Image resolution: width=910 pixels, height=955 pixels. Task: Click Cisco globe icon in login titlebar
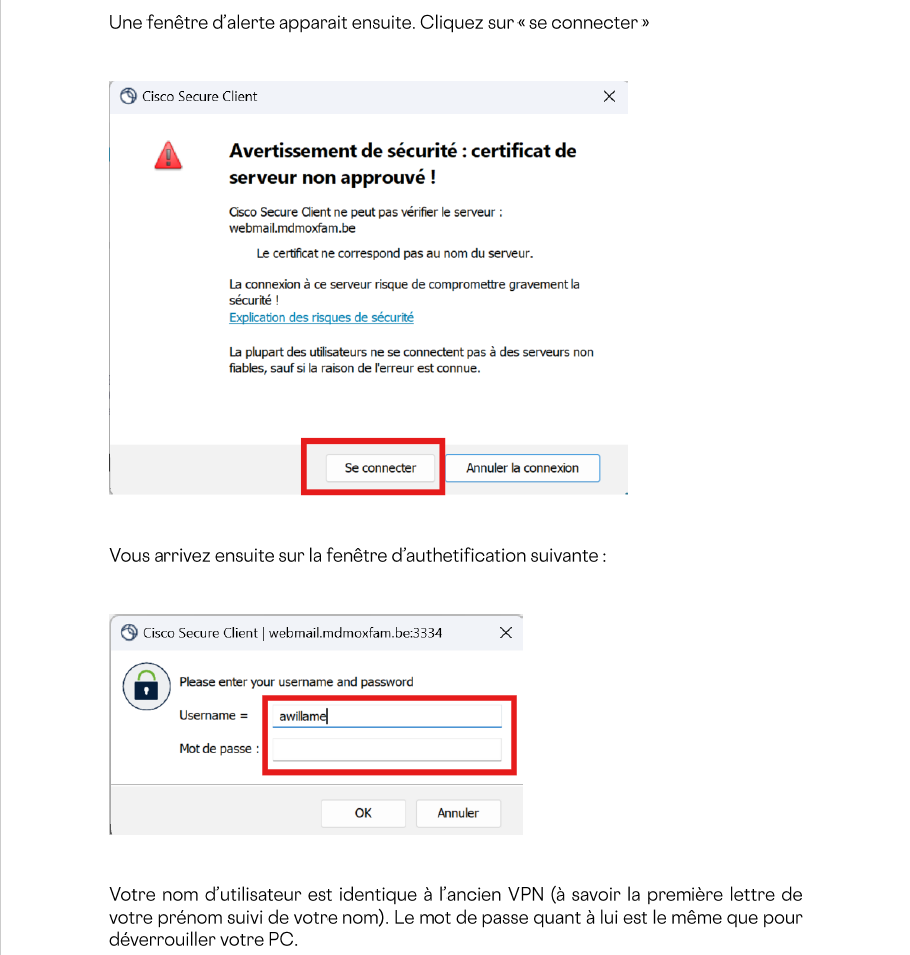129,633
